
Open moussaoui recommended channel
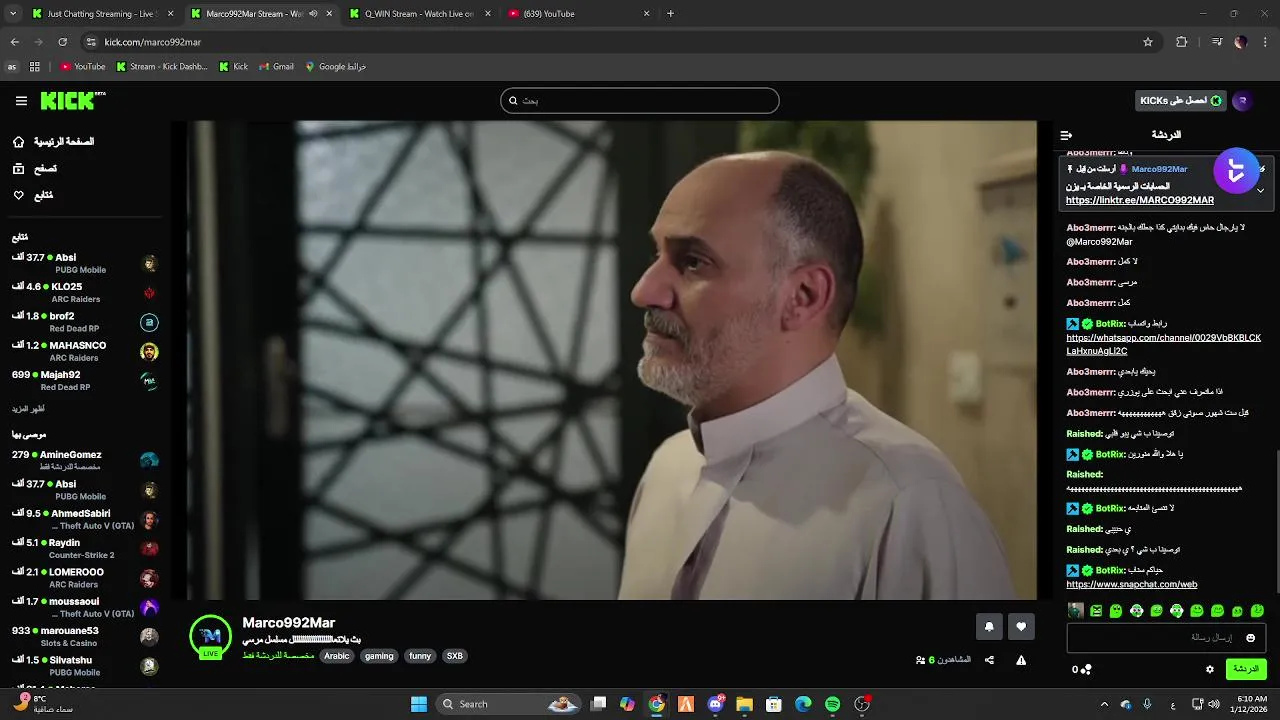(x=85, y=607)
